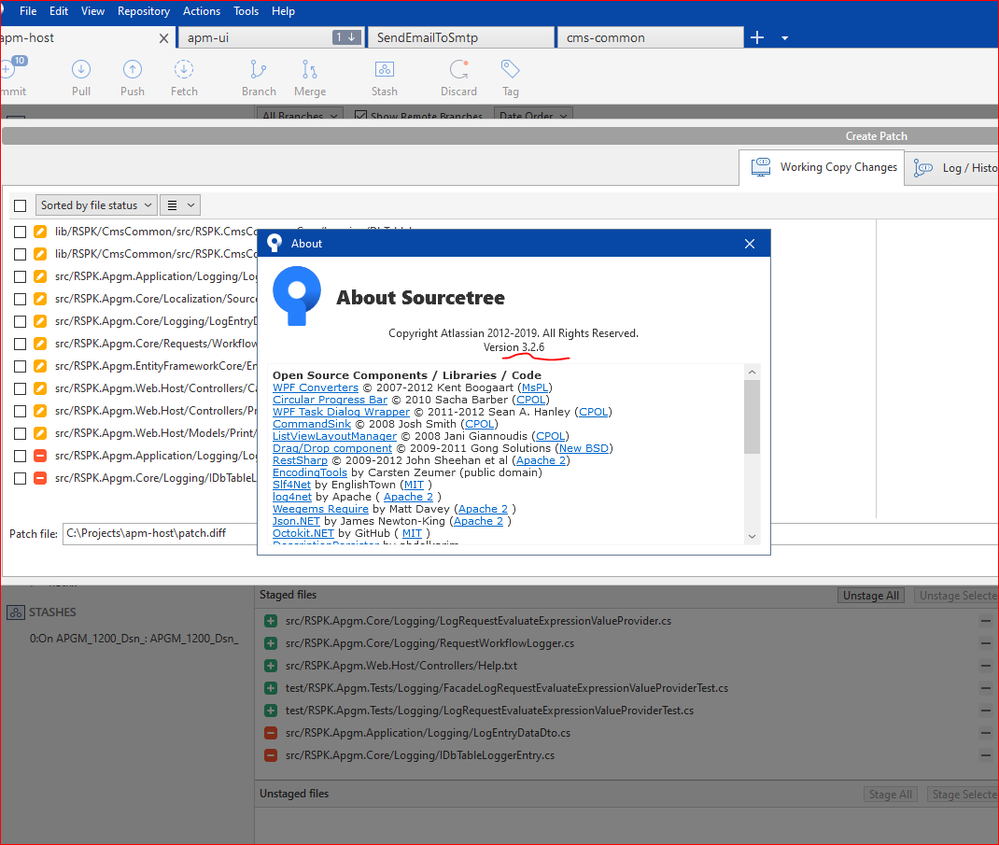This screenshot has width=999, height=845.
Task: Click the About list scrollbar thumb
Action: coord(752,417)
